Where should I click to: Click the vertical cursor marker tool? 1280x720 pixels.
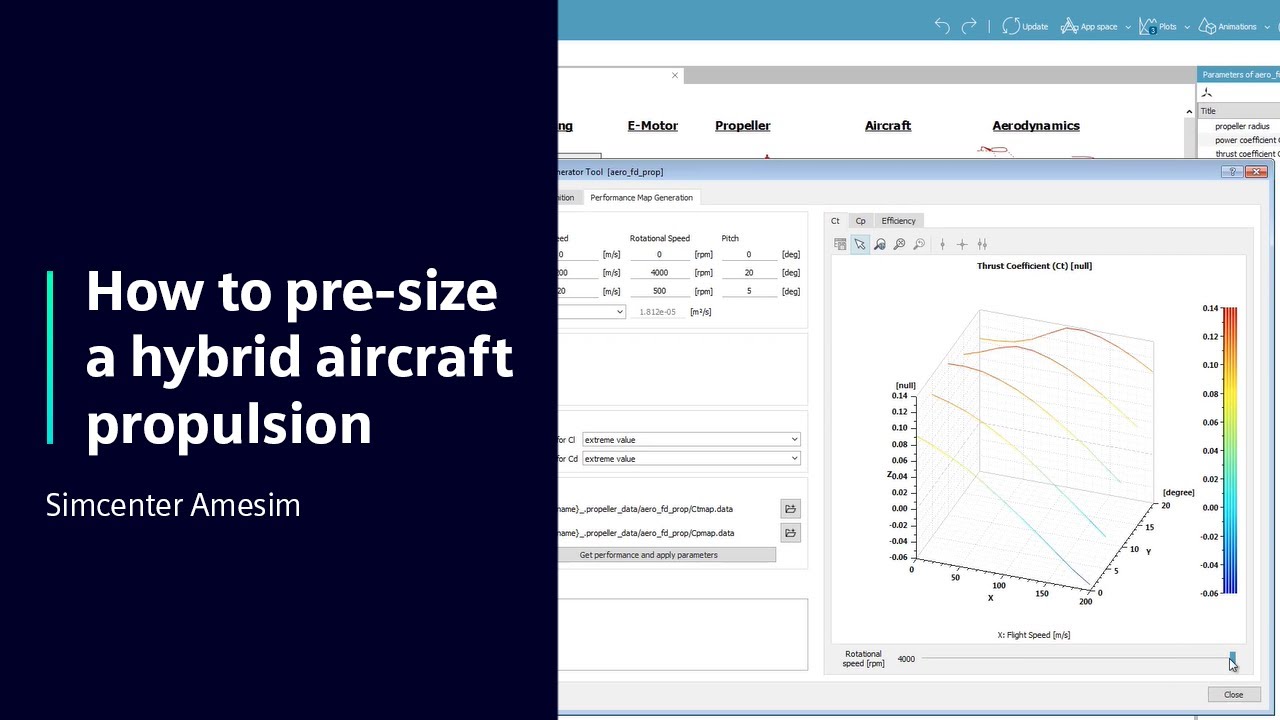tap(942, 244)
